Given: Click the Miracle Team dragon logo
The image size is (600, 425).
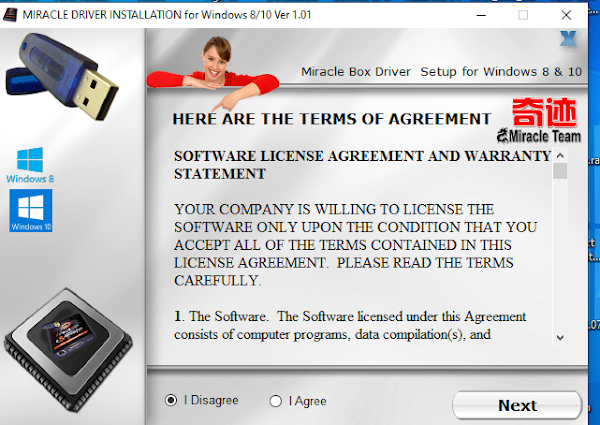Looking at the screenshot, I should pyautogui.click(x=539, y=136).
